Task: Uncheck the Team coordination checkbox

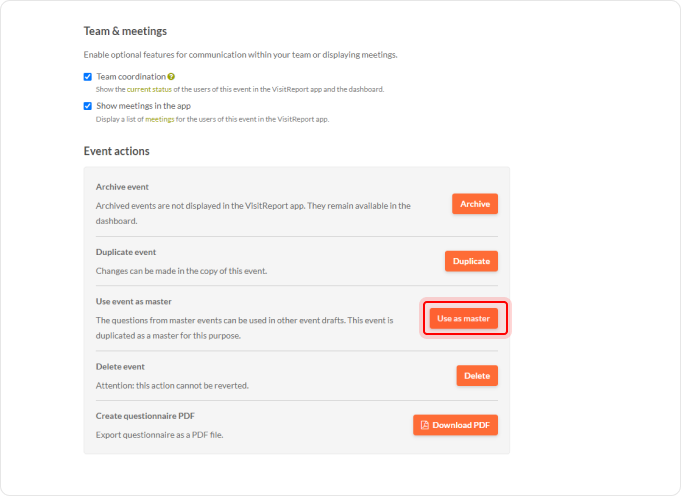Action: pyautogui.click(x=88, y=76)
